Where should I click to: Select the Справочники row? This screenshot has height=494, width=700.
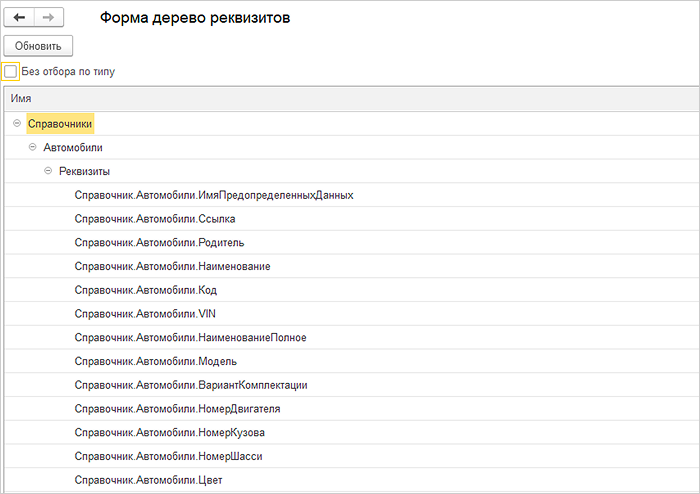(x=351, y=124)
